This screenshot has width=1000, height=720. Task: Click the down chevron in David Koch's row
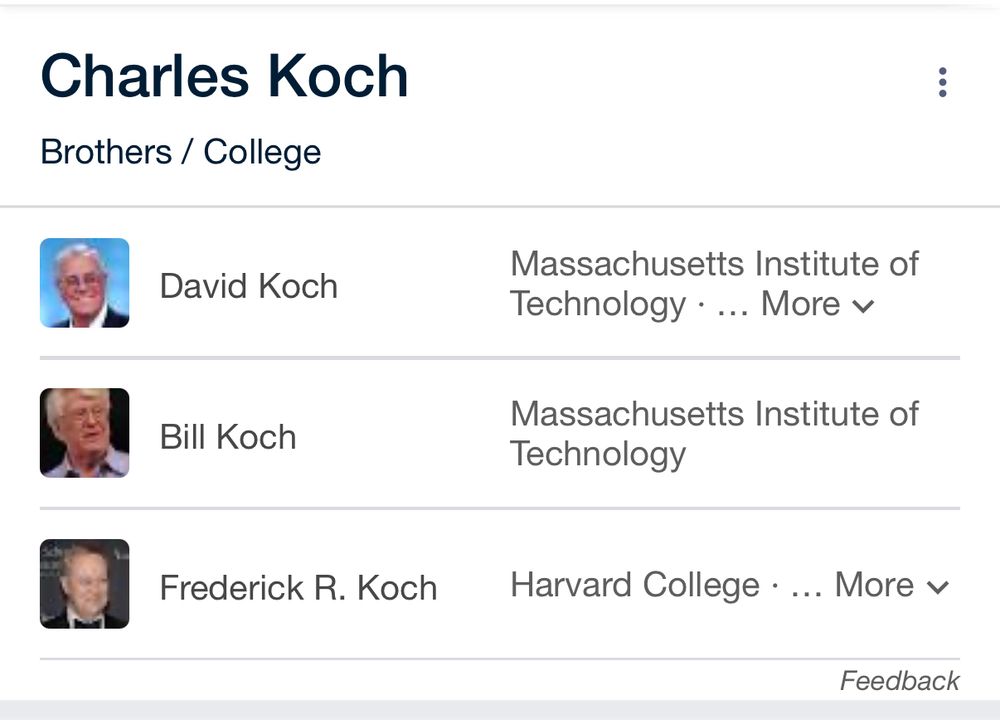pyautogui.click(x=863, y=306)
